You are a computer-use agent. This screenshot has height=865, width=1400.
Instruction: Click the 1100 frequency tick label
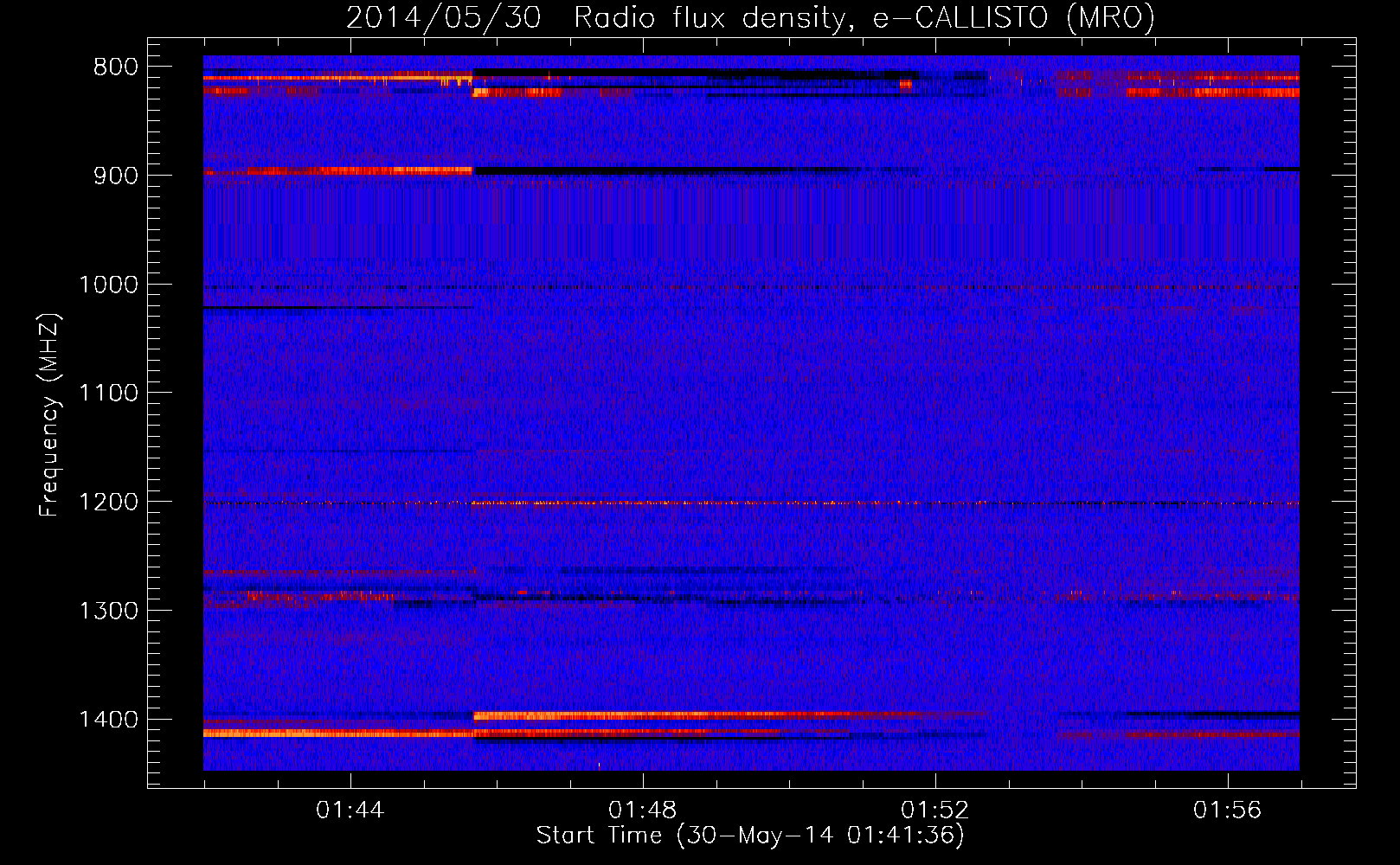(x=108, y=394)
